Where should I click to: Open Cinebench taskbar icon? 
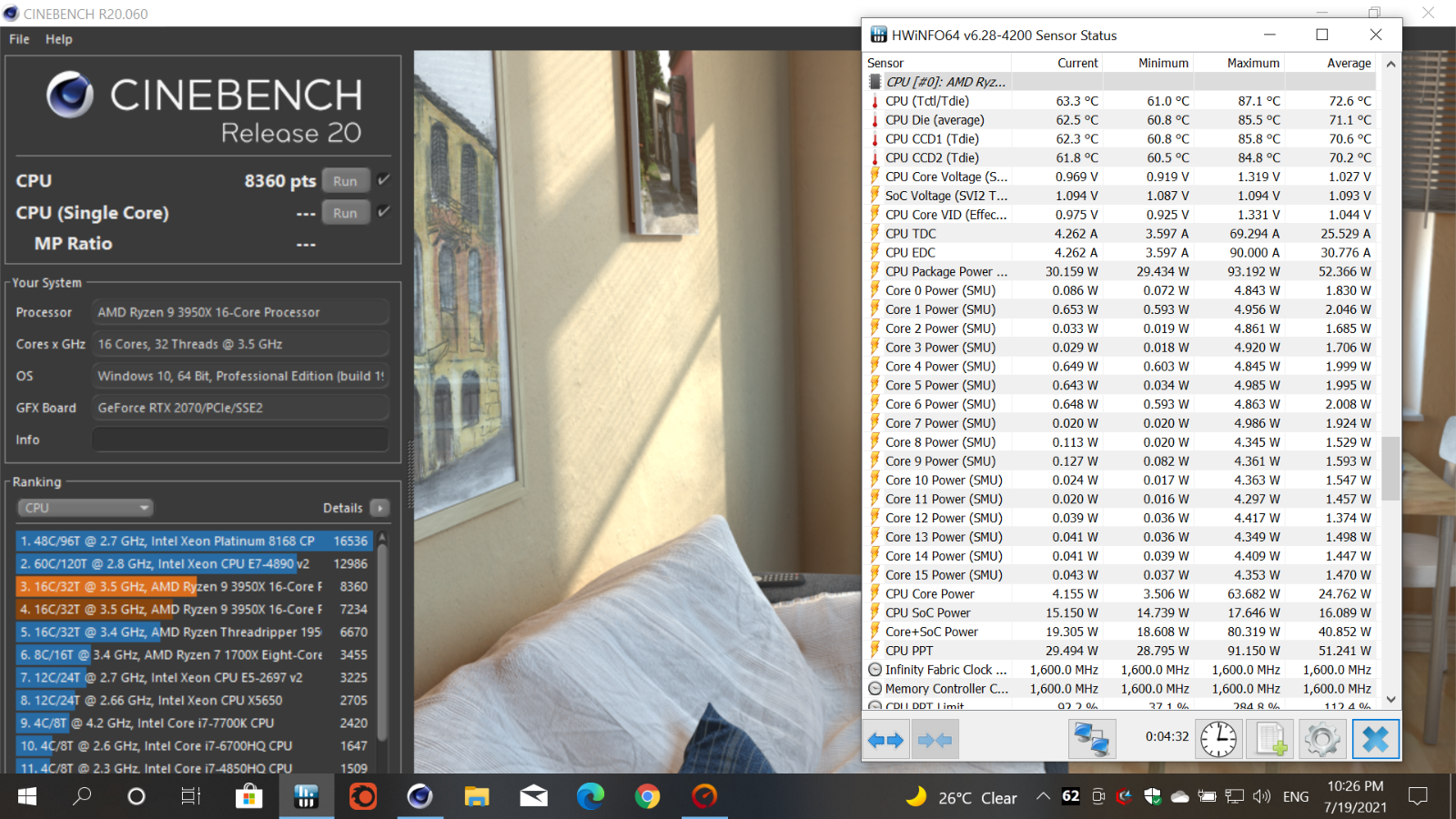pos(420,797)
